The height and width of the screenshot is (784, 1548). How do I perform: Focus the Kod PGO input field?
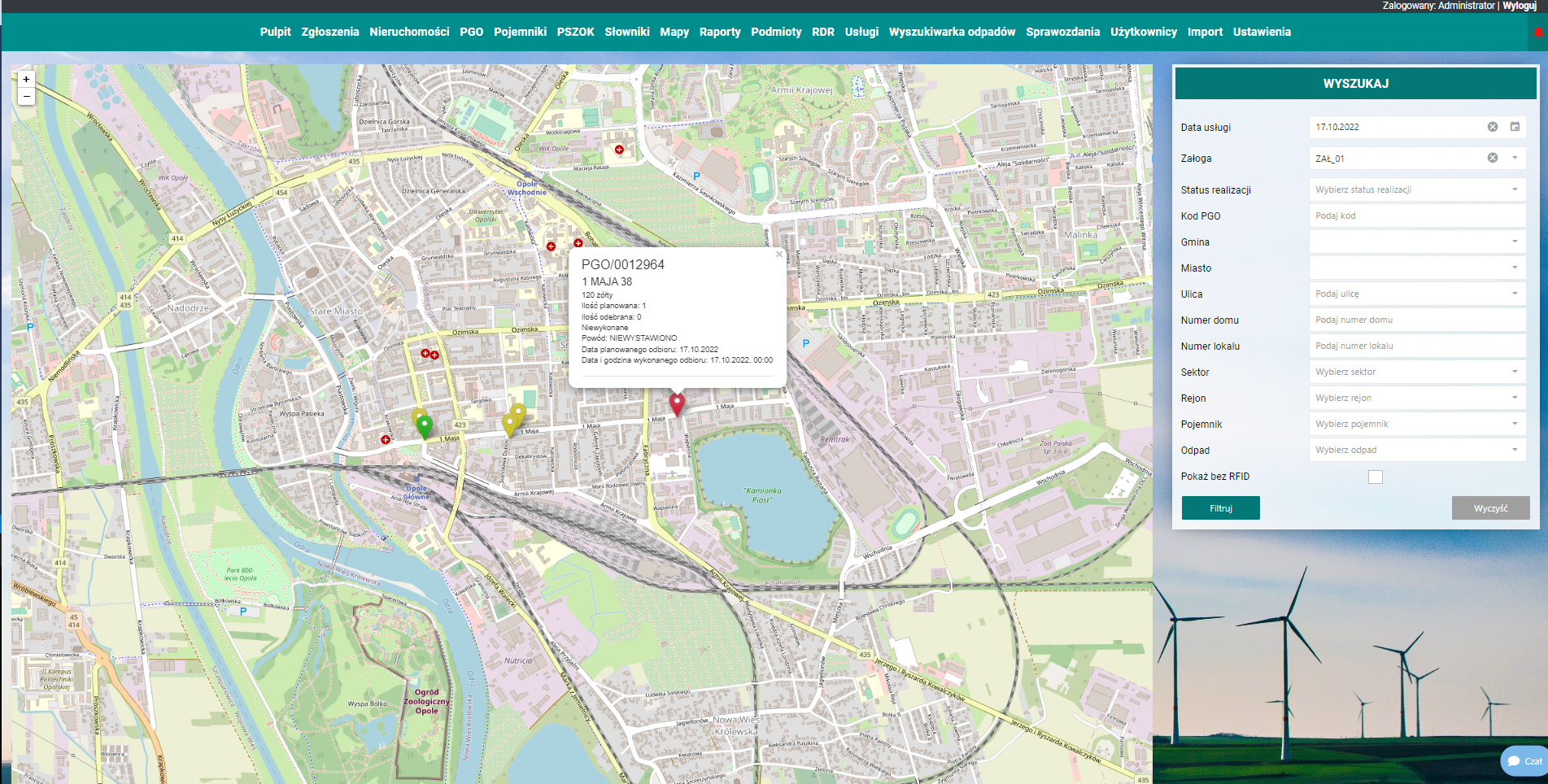tap(1417, 216)
